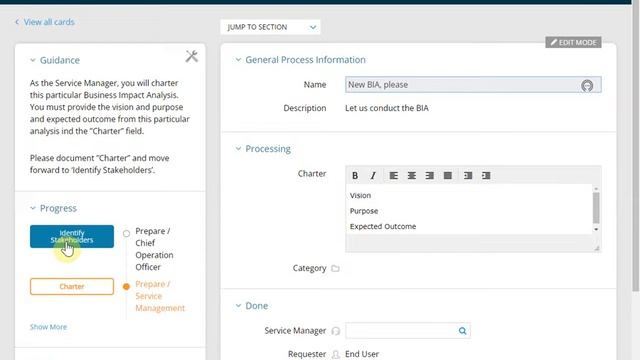
Task: Click the 'Purpose' line in Charter
Action: pyautogui.click(x=364, y=211)
